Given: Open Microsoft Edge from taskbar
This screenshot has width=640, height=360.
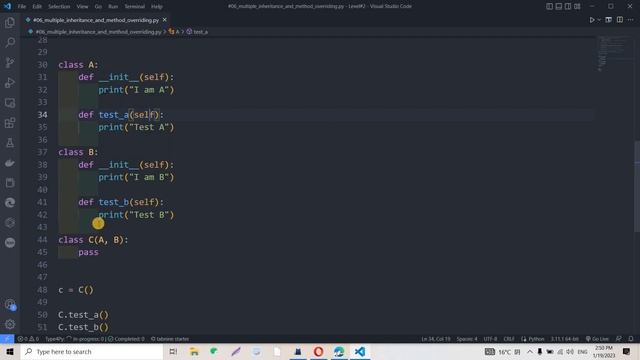Looking at the screenshot, I should pos(339,352).
